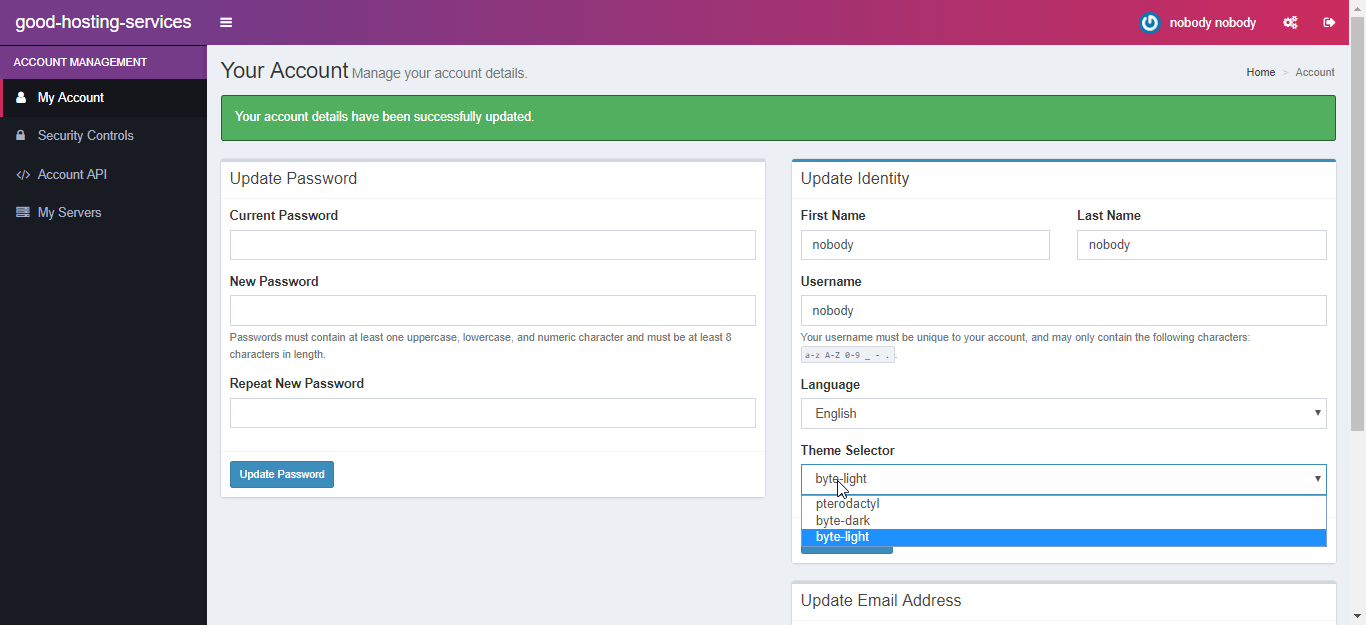Click into the Username text field
The image size is (1366, 625).
(x=1063, y=310)
